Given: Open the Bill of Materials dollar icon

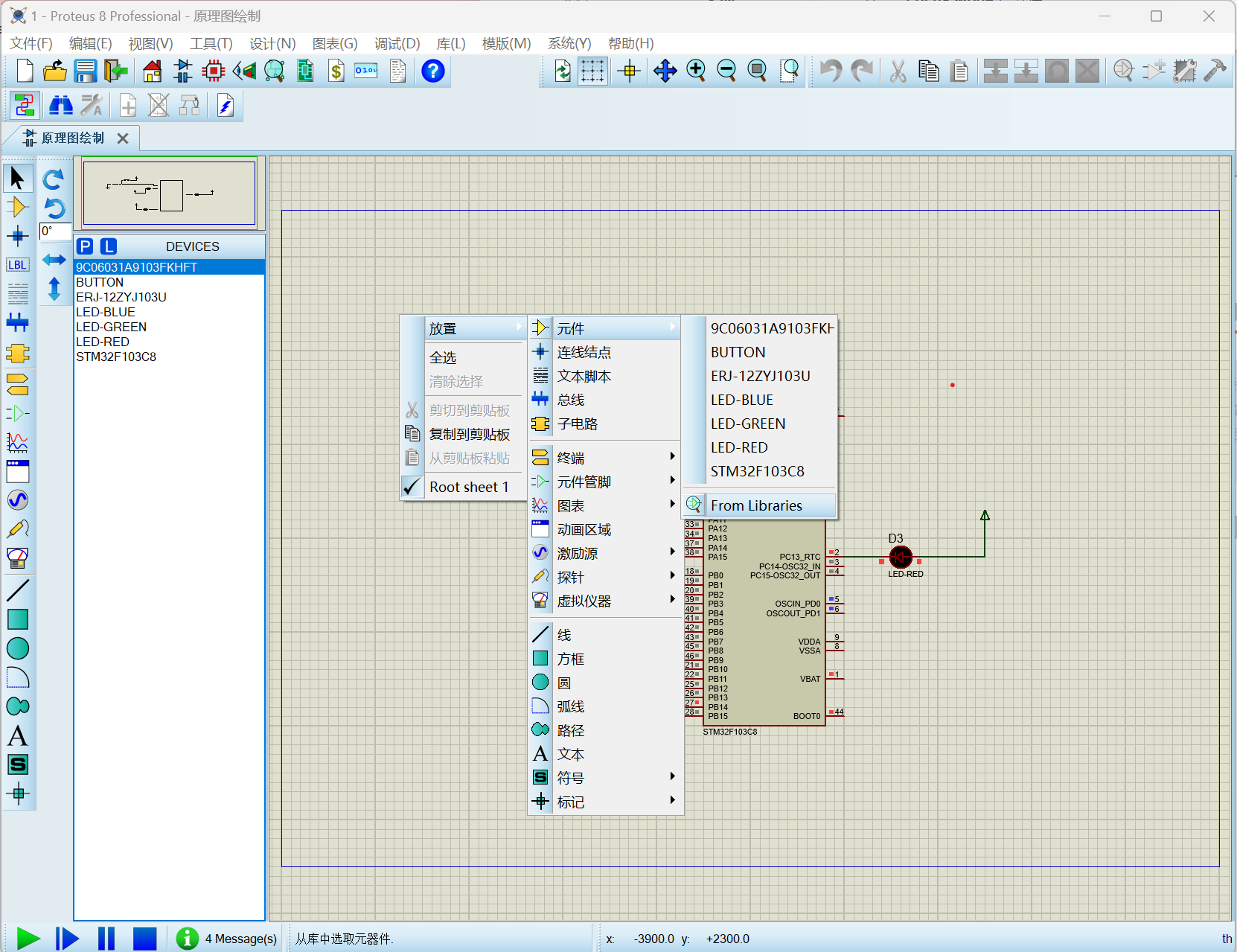Looking at the screenshot, I should [x=336, y=71].
